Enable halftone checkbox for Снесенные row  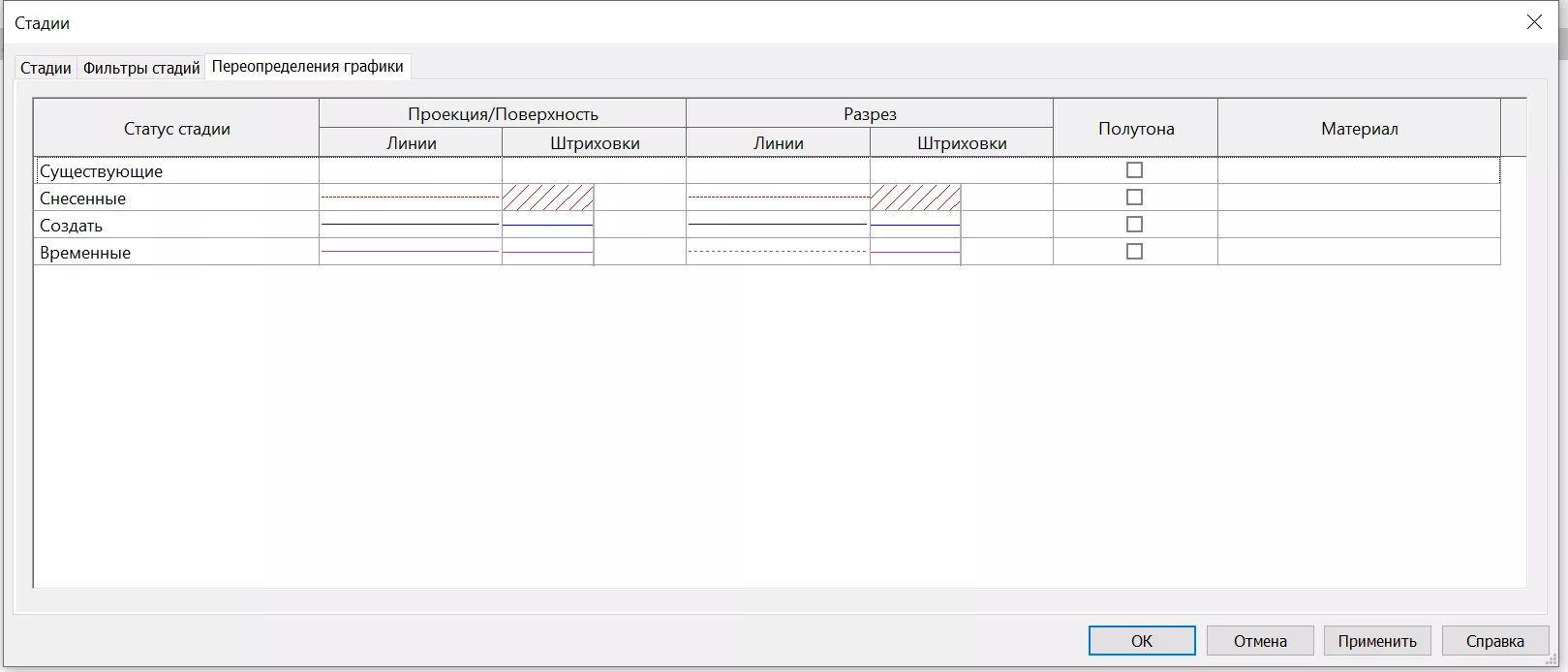click(1134, 198)
